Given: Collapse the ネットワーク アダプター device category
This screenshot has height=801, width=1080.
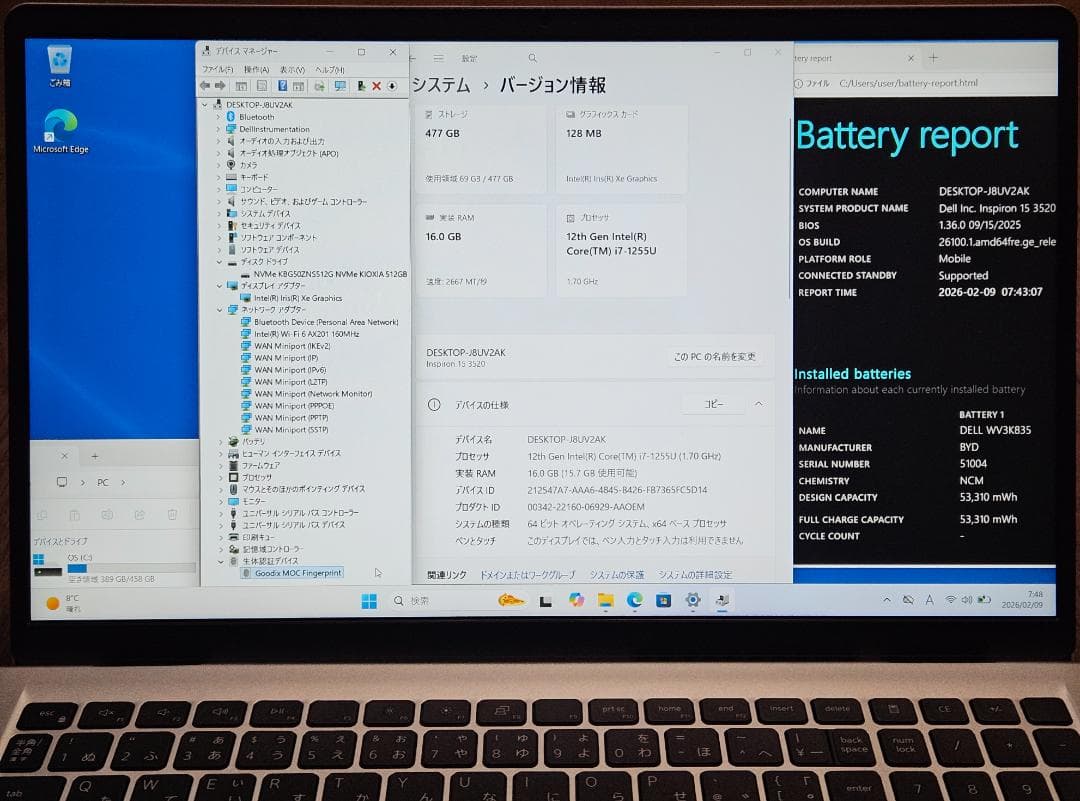Looking at the screenshot, I should pyautogui.click(x=222, y=309).
